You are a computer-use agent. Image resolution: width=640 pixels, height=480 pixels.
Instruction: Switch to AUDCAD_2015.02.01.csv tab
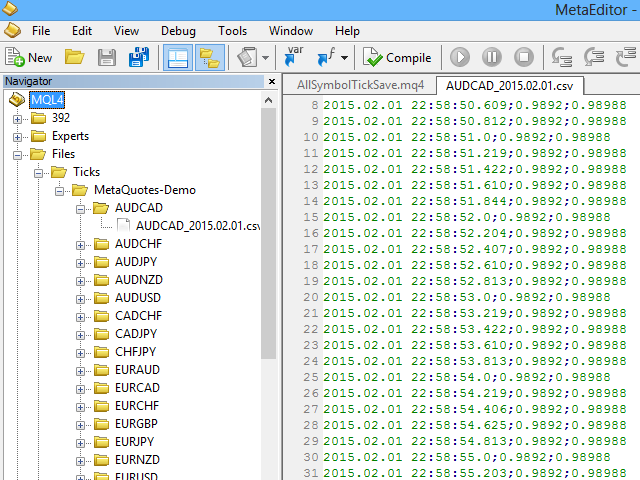pos(509,86)
